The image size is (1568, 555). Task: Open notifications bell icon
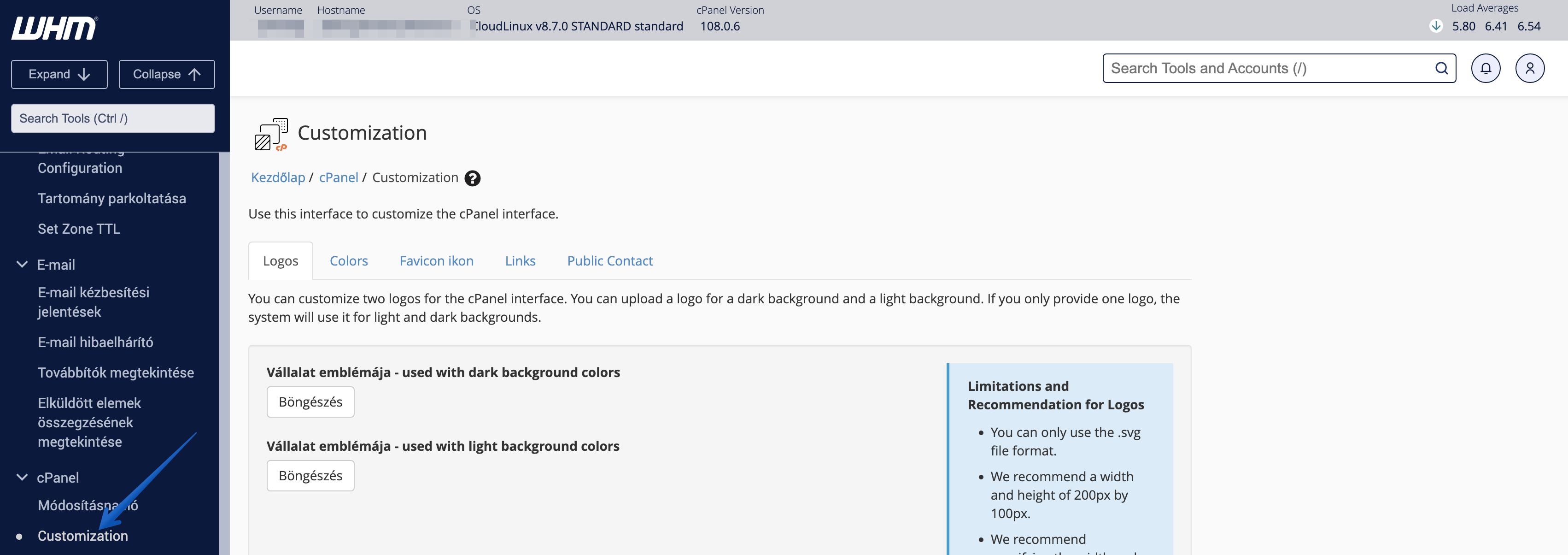[1485, 68]
